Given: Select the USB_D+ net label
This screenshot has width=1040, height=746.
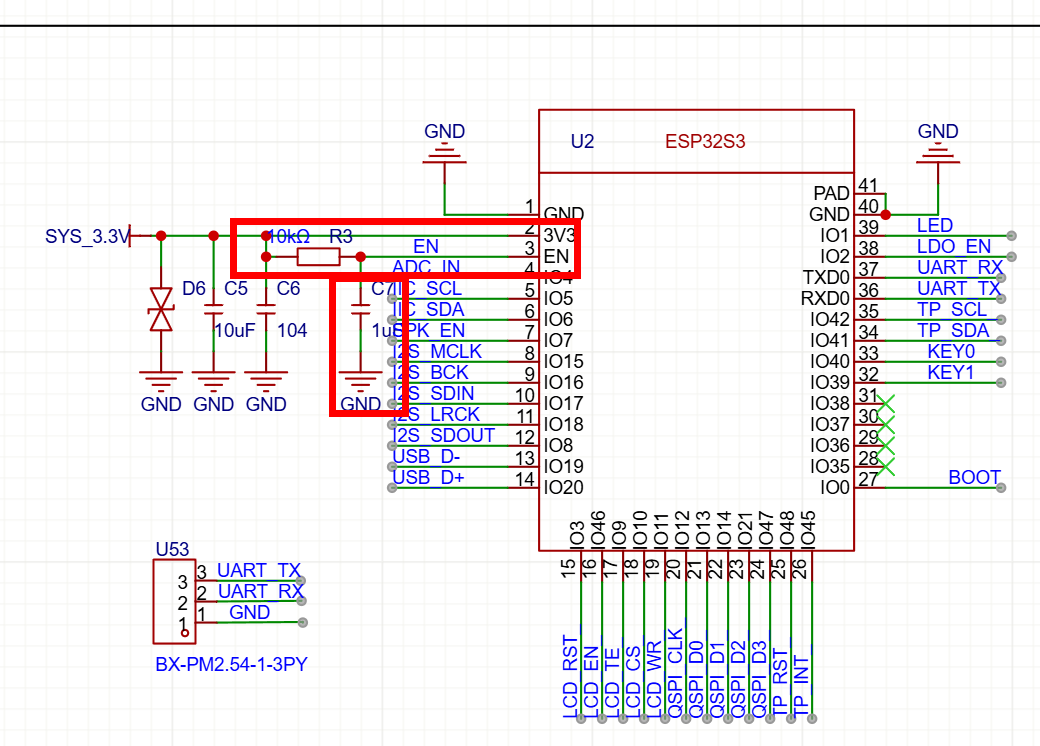Looking at the screenshot, I should pyautogui.click(x=428, y=477).
